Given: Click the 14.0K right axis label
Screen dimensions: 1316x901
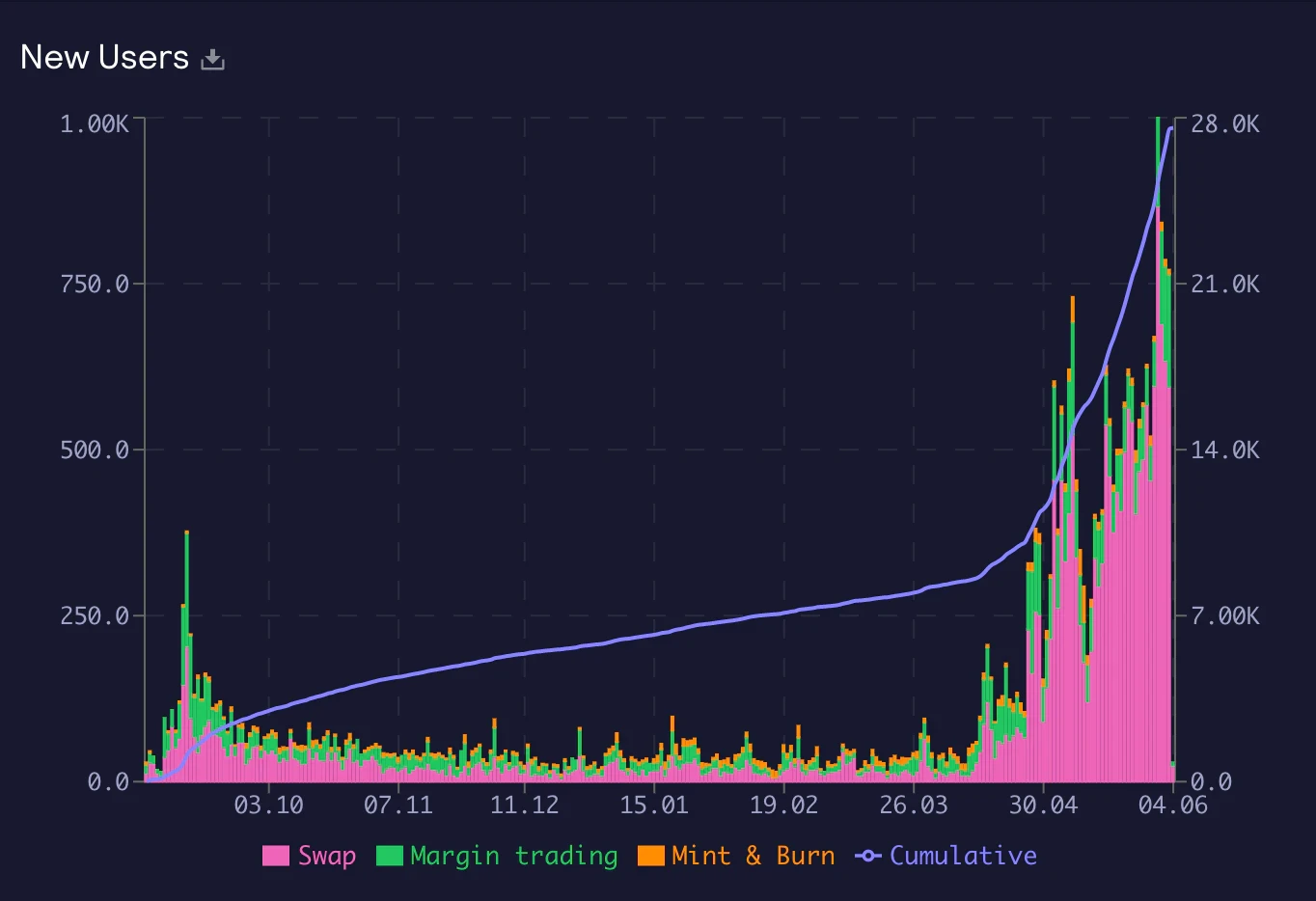Looking at the screenshot, I should pyautogui.click(x=1225, y=450).
